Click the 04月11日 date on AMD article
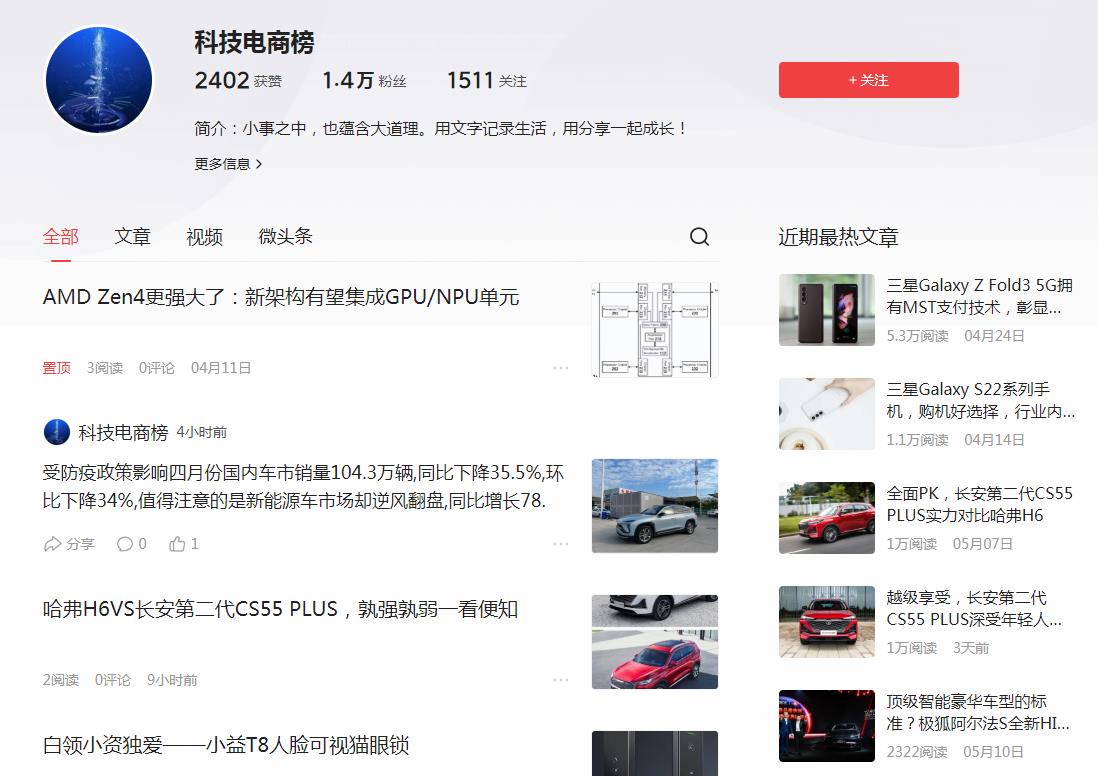1098x776 pixels. coord(221,368)
